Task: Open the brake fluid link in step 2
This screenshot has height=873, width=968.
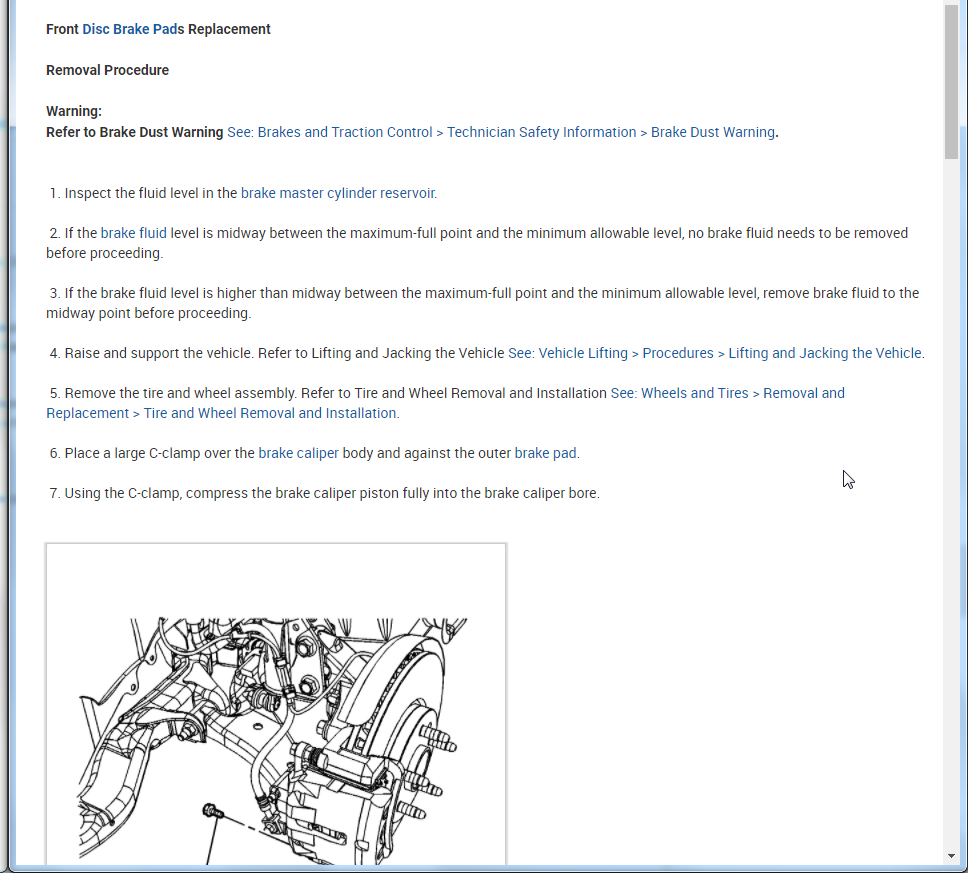Action: point(133,233)
